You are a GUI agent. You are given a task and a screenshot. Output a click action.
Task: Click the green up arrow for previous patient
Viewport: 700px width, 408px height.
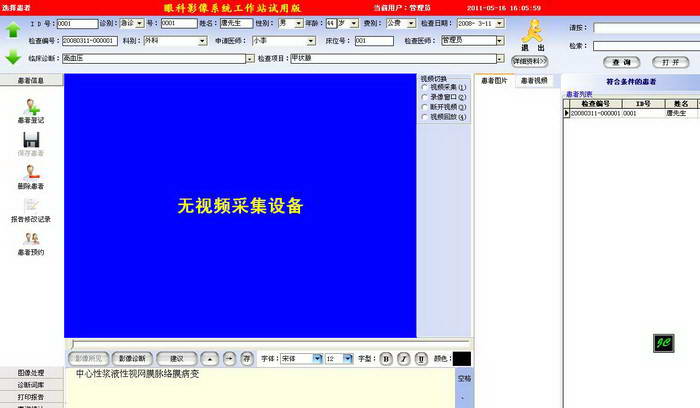pyautogui.click(x=13, y=30)
